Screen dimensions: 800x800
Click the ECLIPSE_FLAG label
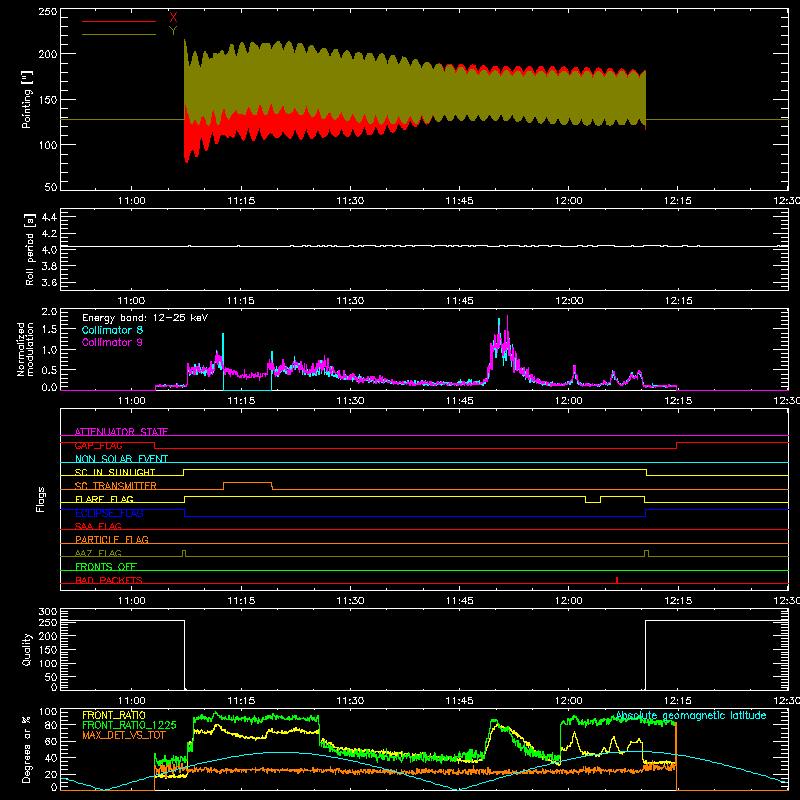pos(109,513)
